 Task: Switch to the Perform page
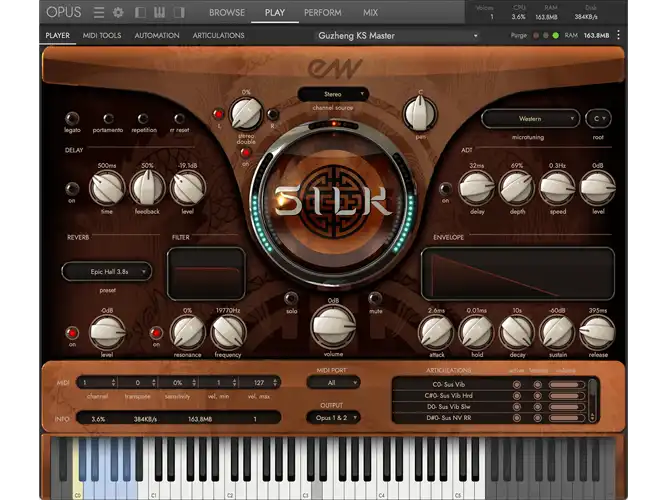tap(322, 13)
